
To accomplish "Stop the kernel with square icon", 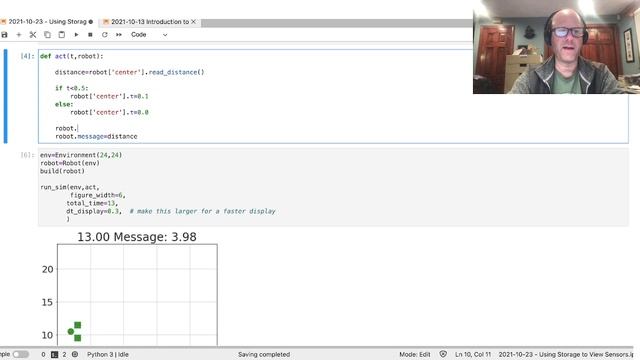I will 90,35.
